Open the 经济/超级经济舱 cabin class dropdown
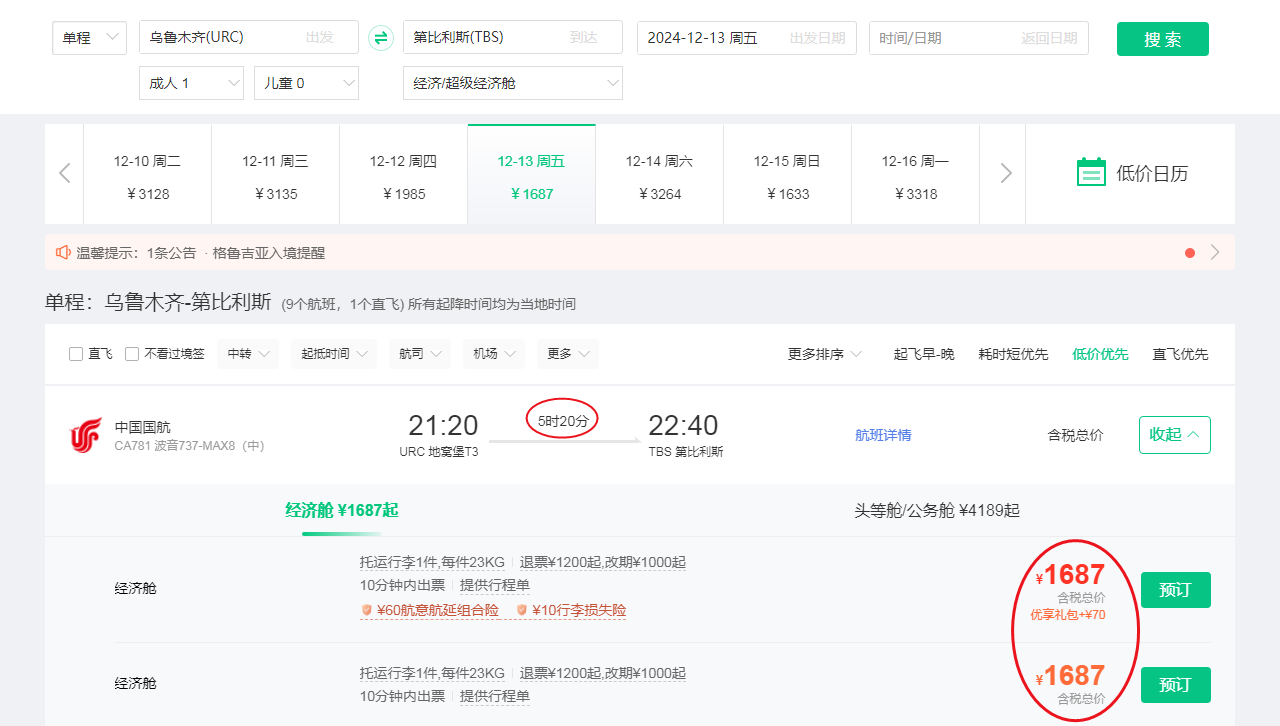The width and height of the screenshot is (1280, 726). (x=513, y=83)
